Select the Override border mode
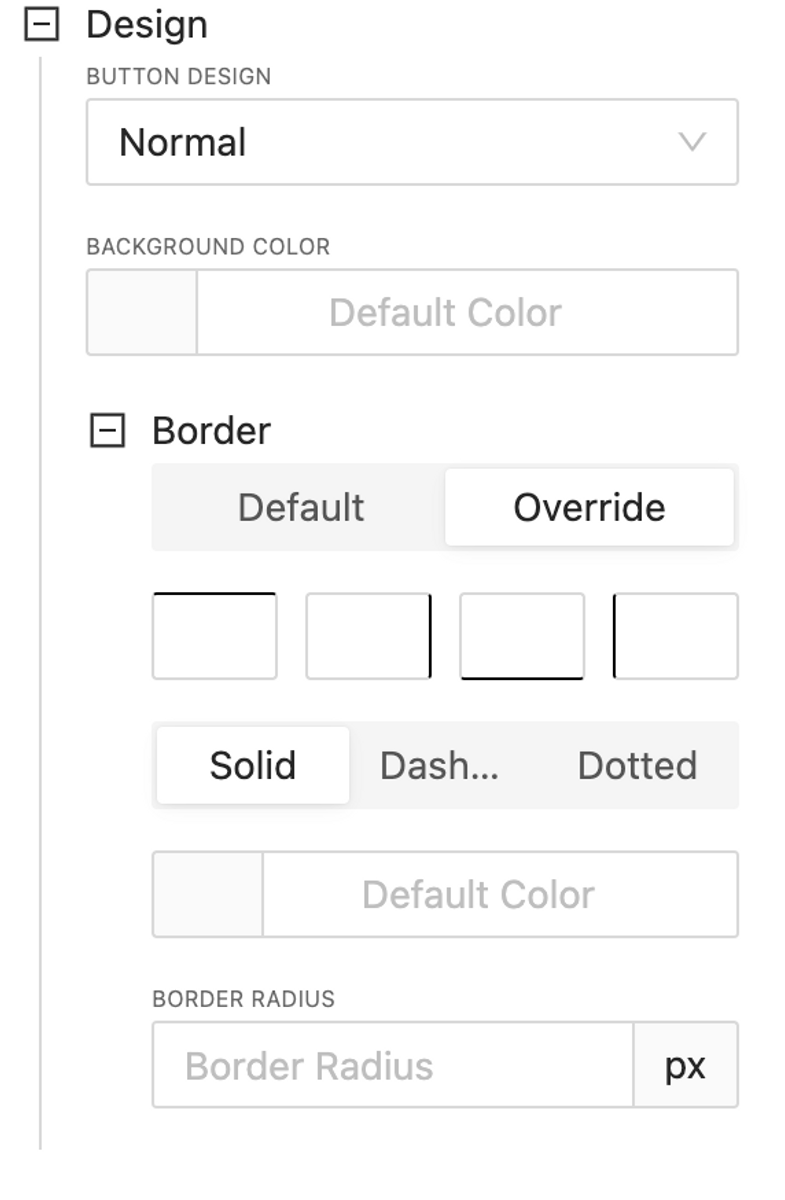The height and width of the screenshot is (1200, 785). 589,507
